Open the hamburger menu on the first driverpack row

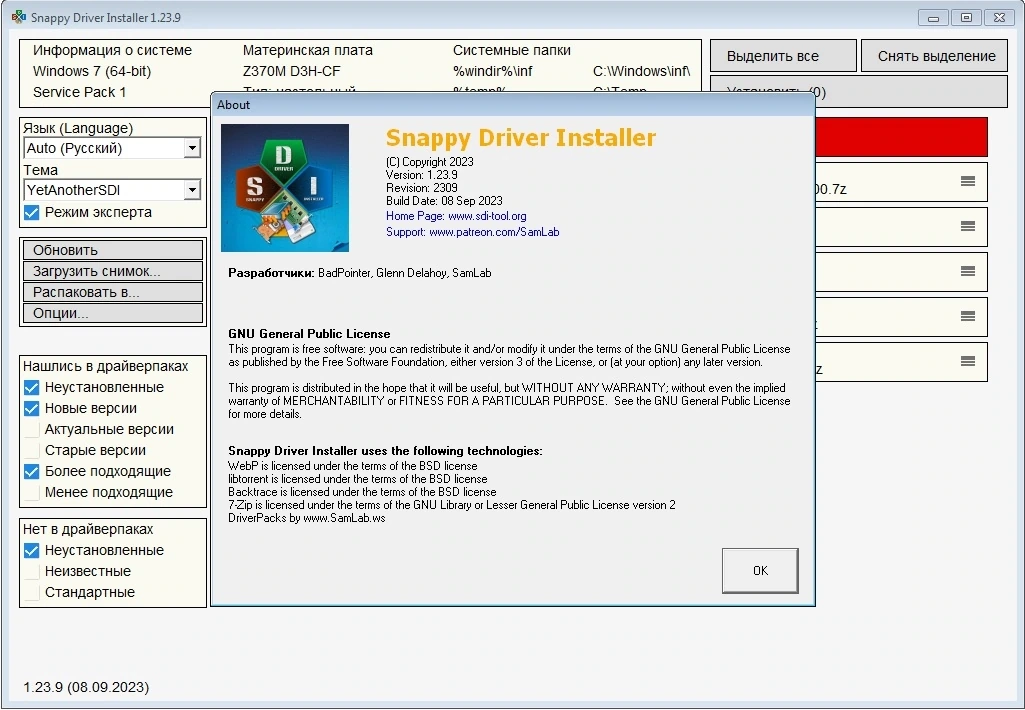coord(968,181)
